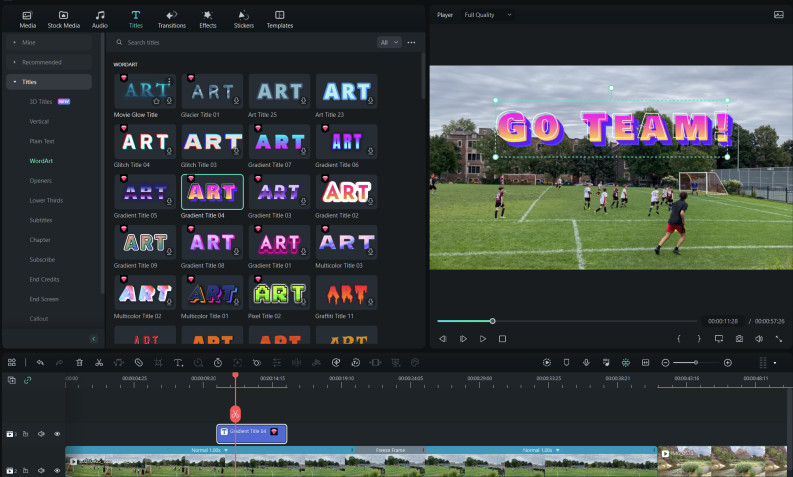Open the player snapshot image icon at top right
The height and width of the screenshot is (477, 793).
pyautogui.click(x=778, y=15)
